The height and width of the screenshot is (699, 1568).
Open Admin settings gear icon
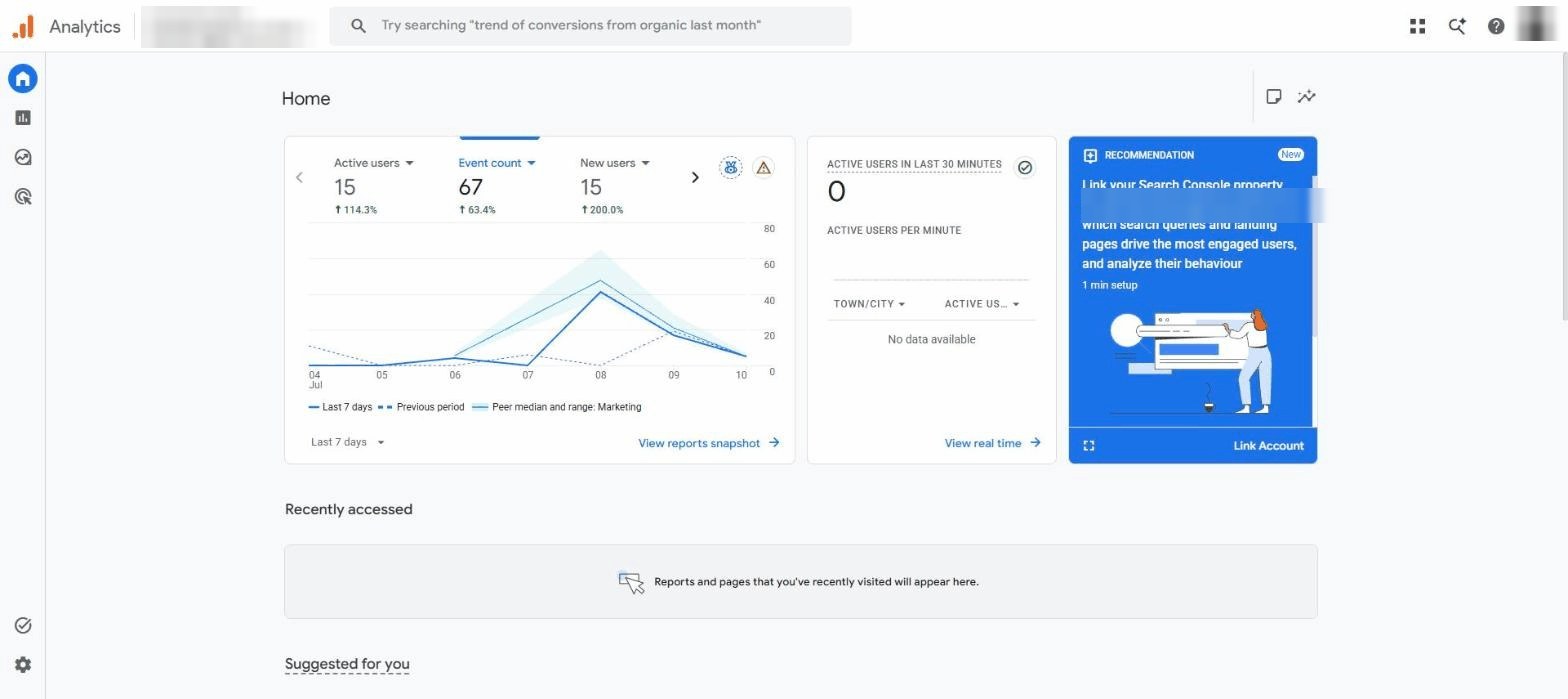coord(23,665)
